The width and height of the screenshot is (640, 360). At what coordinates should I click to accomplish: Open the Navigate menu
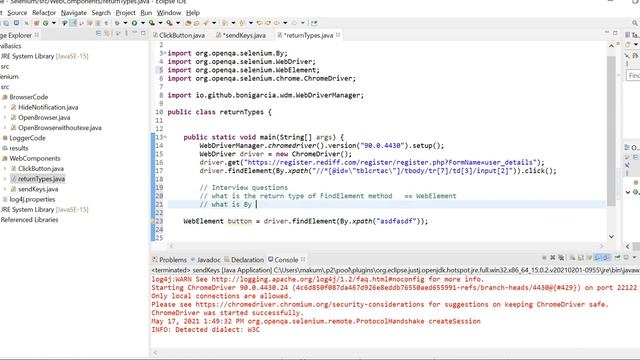[x=74, y=13]
